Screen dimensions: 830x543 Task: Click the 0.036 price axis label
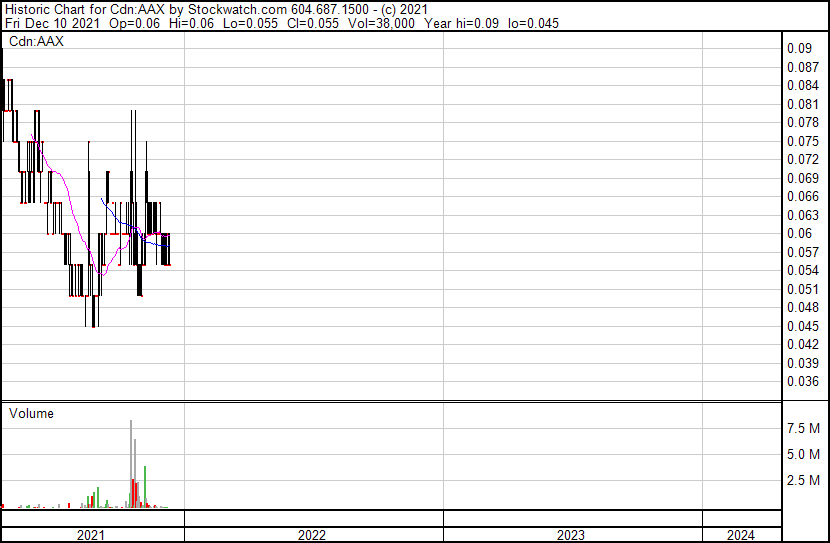tap(802, 382)
